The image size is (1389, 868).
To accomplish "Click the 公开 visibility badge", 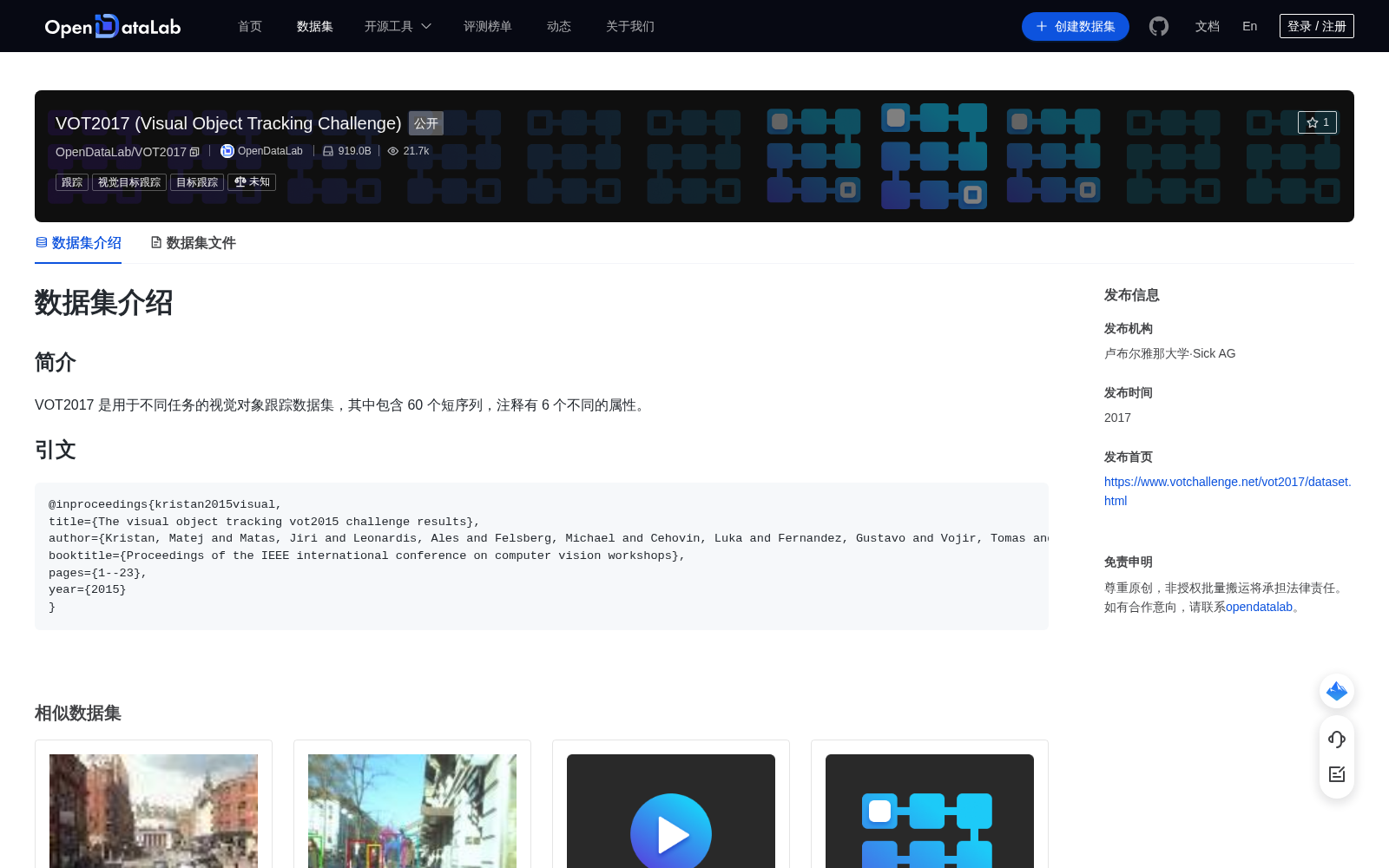I will click(x=426, y=123).
